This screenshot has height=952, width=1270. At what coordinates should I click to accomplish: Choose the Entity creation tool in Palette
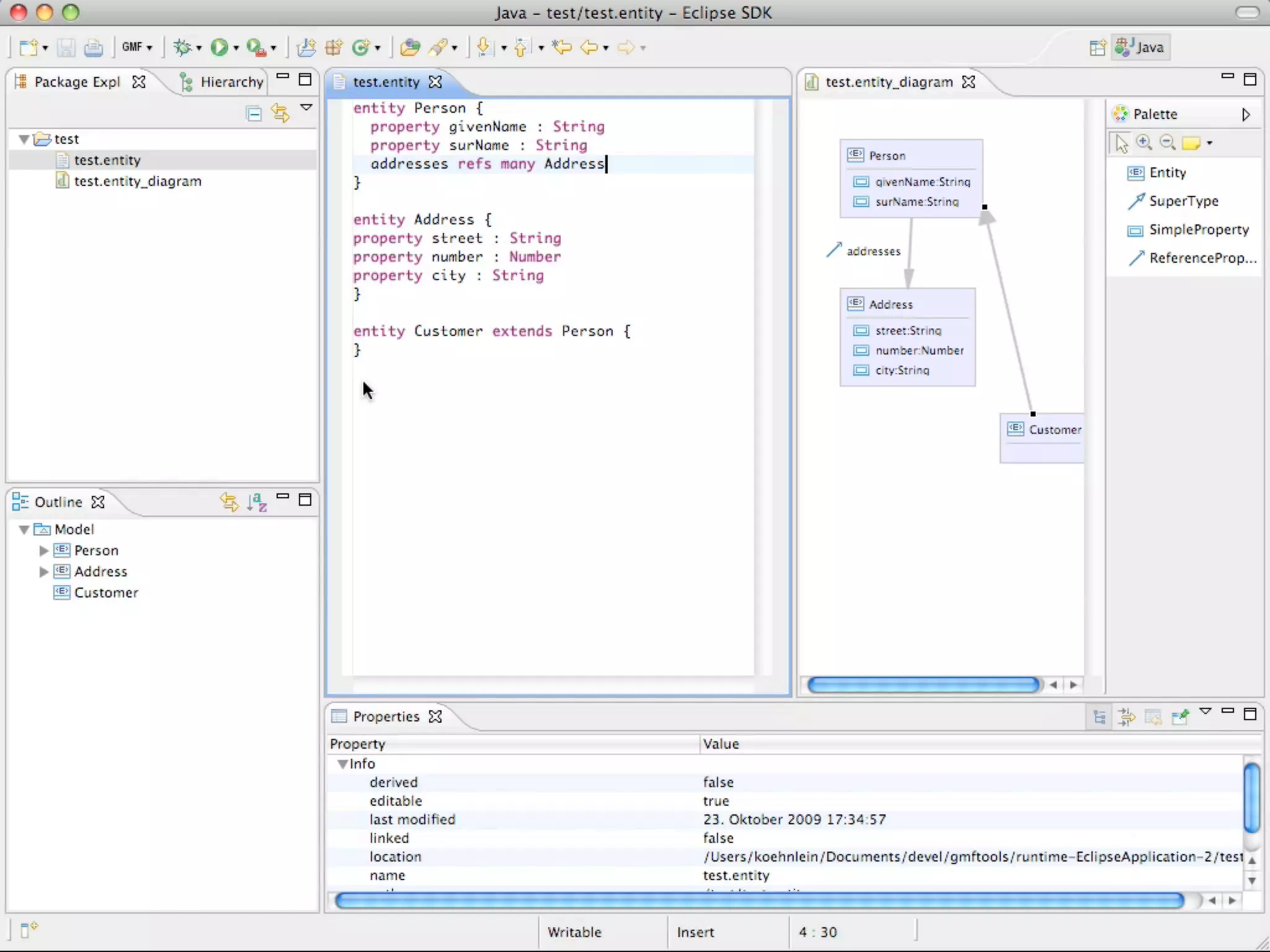tap(1167, 172)
